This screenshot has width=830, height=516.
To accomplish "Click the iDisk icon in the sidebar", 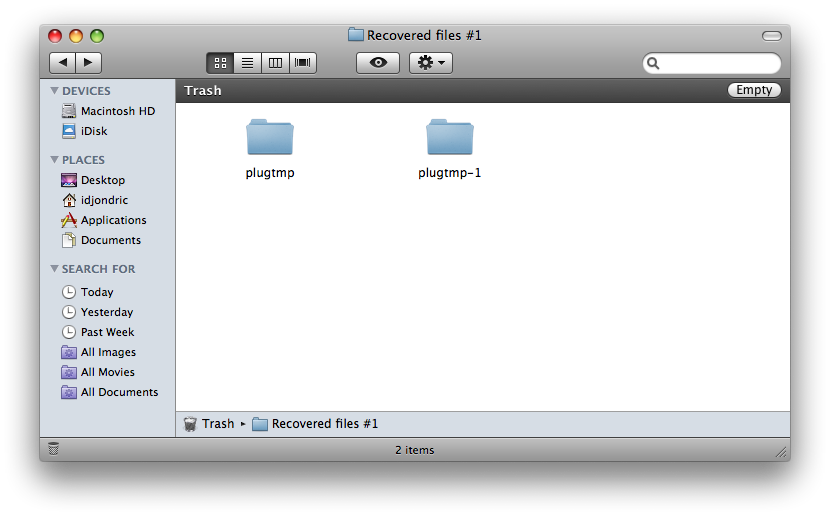I will tap(69, 131).
